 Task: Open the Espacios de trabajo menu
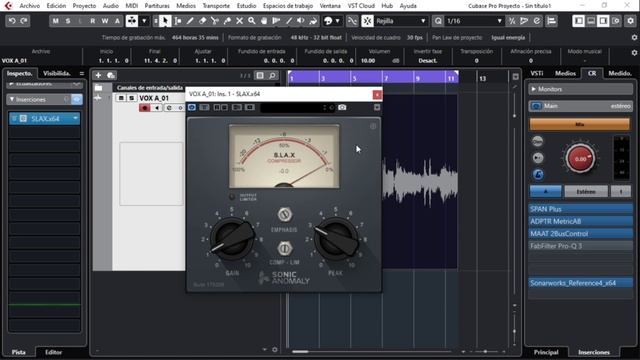point(288,6)
